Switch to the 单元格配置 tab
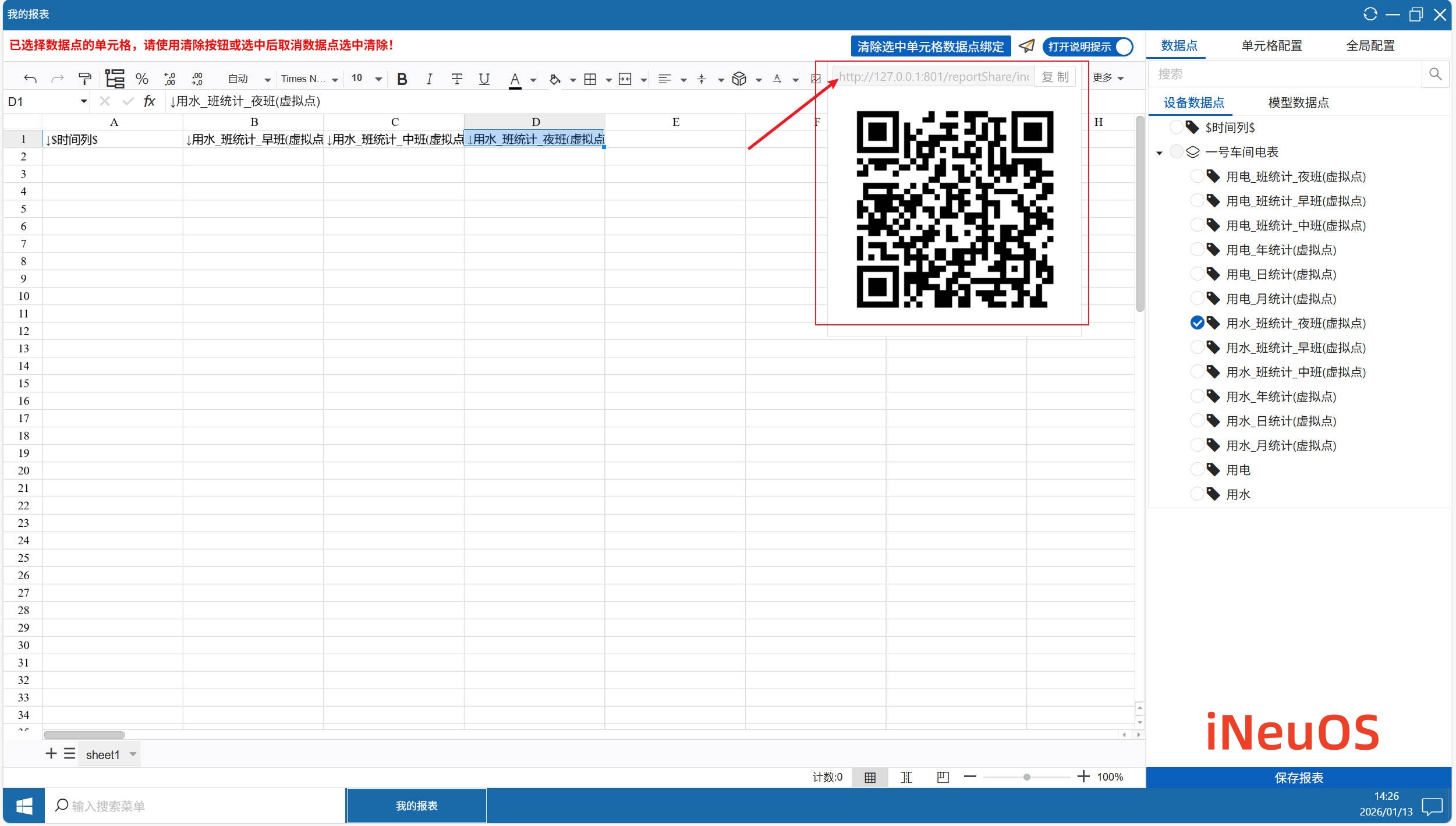 pyautogui.click(x=1271, y=45)
